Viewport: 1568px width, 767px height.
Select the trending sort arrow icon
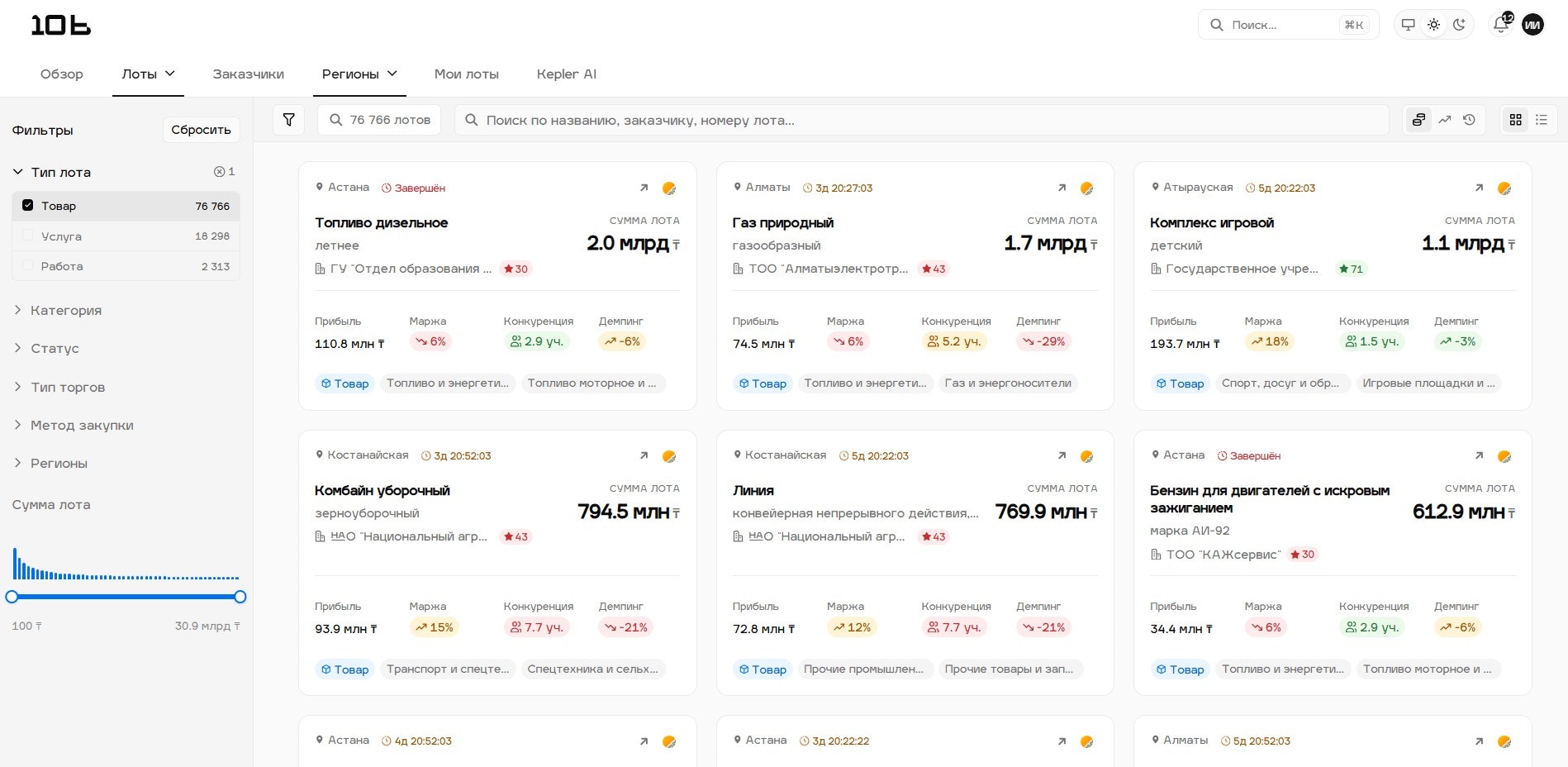tap(1444, 120)
